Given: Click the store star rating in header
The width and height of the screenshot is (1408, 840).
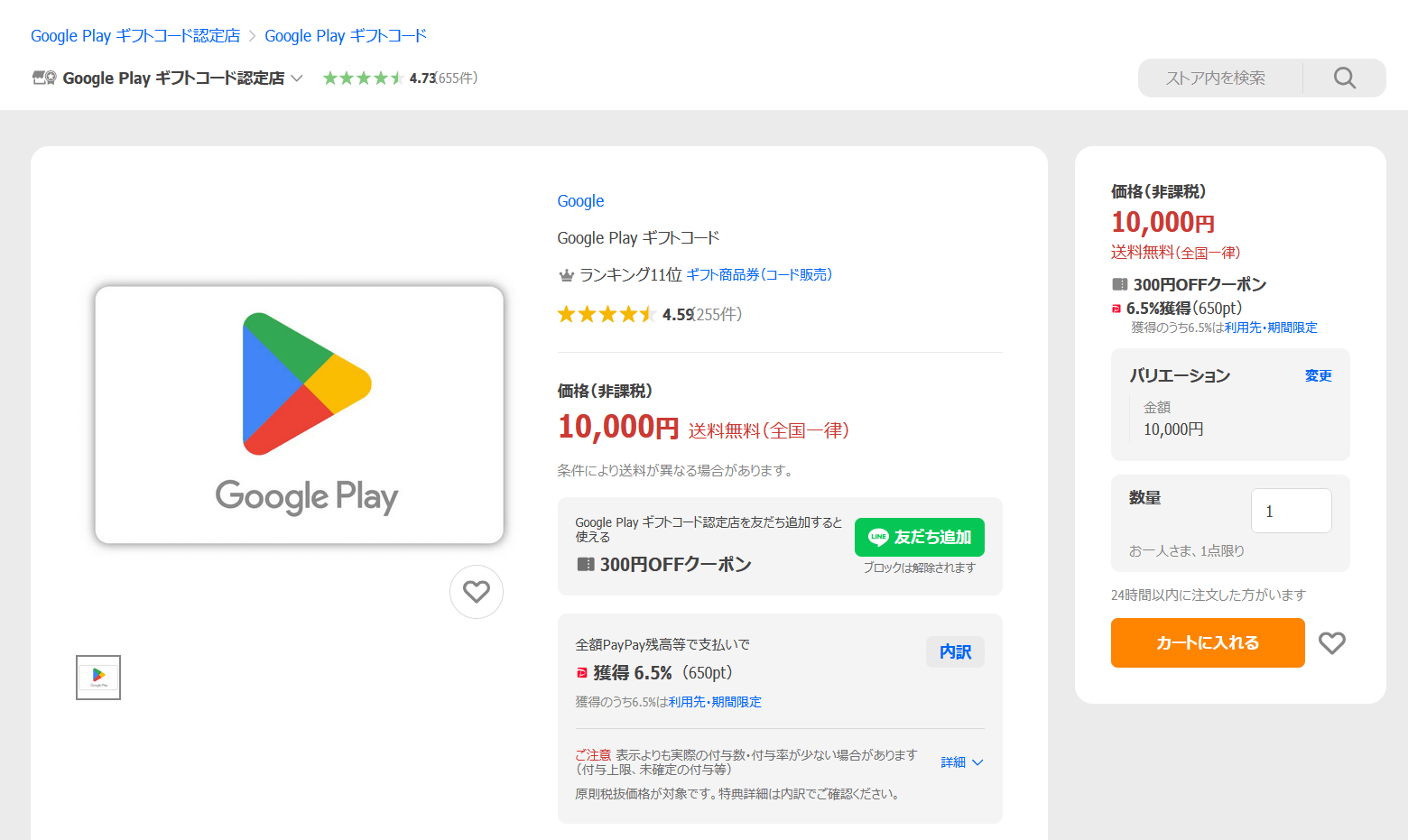Looking at the screenshot, I should [362, 78].
